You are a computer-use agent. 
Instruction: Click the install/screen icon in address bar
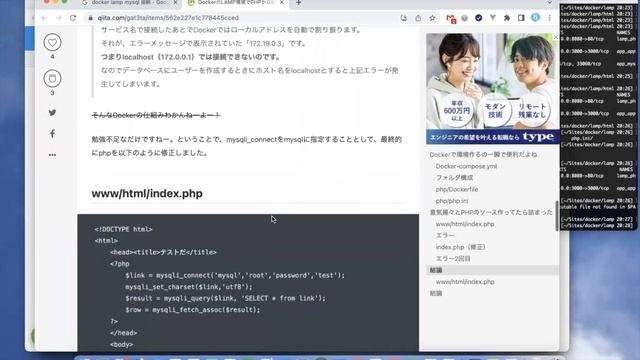[404, 18]
